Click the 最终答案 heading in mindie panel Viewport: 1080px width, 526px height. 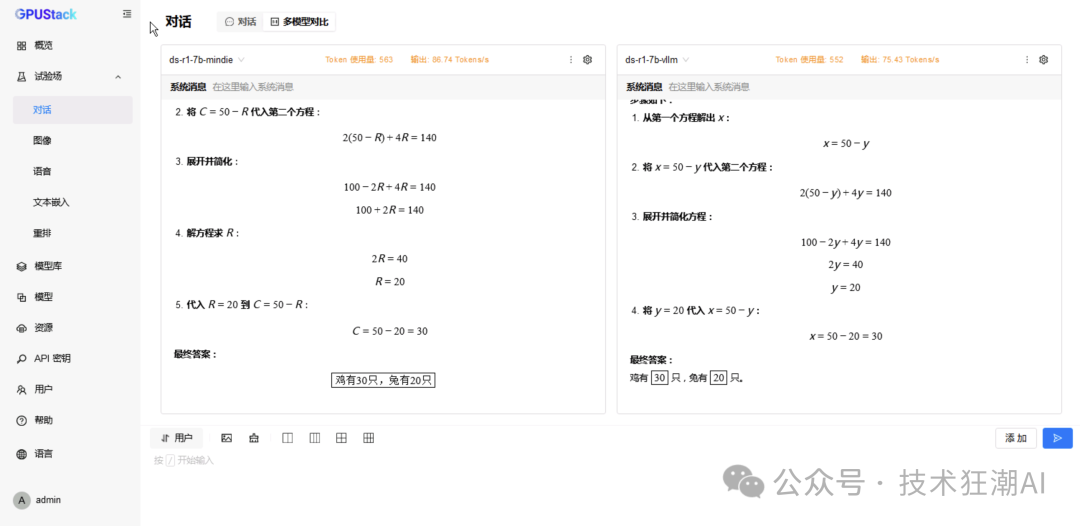(196, 355)
